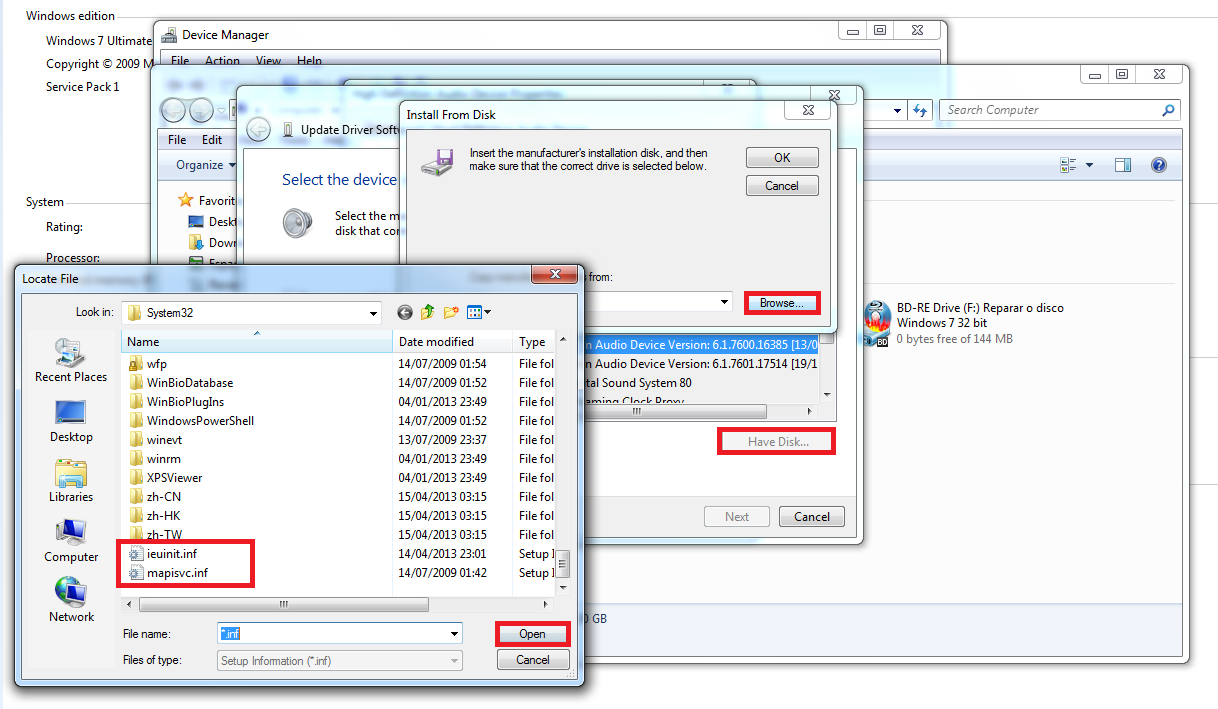
Task: Sort files by the Name column
Action: pos(257,342)
